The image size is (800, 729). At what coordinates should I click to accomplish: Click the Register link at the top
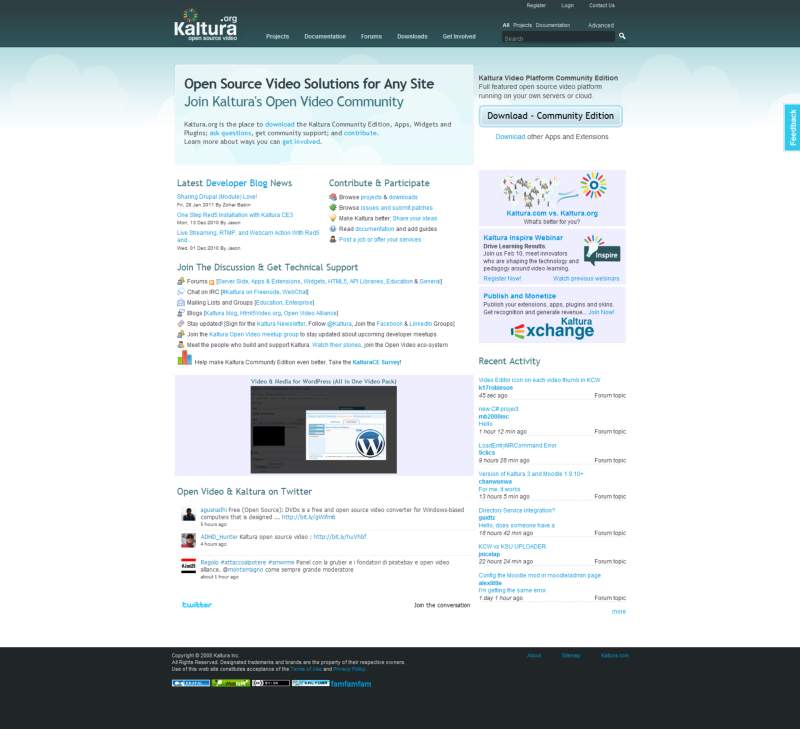click(536, 6)
